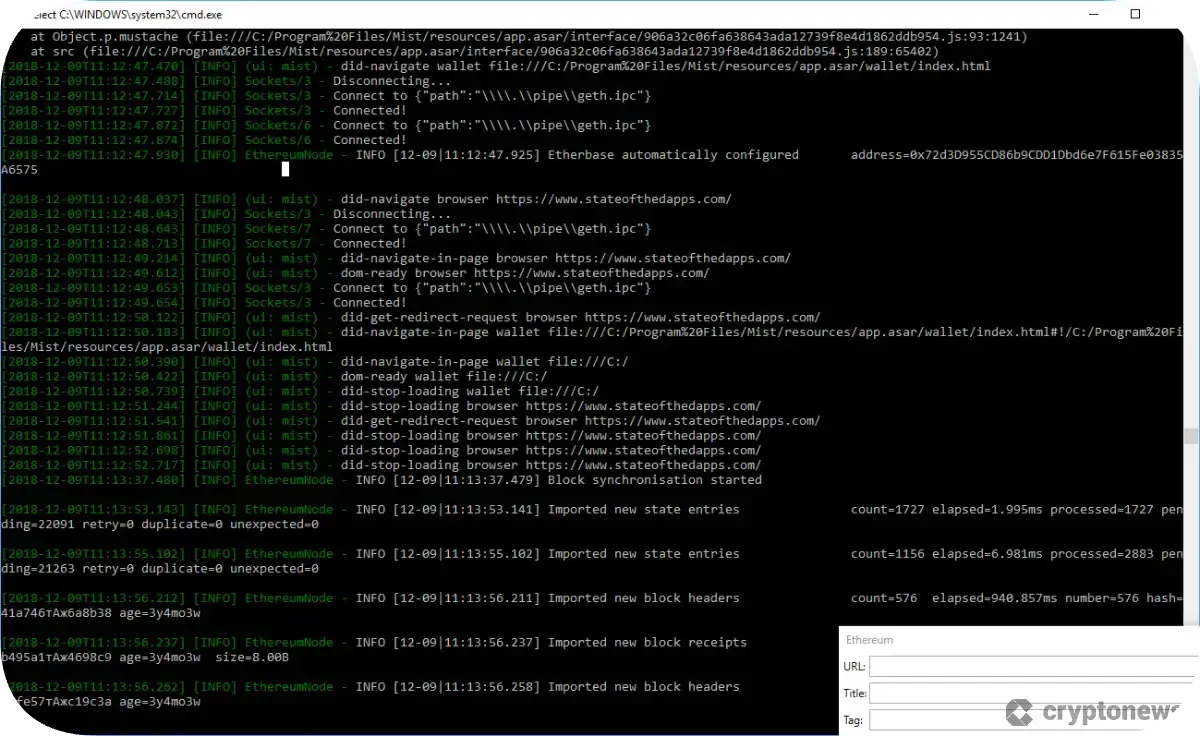Click into the Title text box
Viewport: 1200px width, 736px height.
(x=1032, y=693)
